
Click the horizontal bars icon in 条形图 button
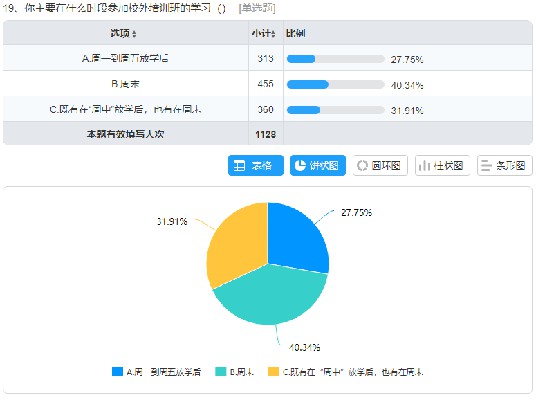point(486,165)
